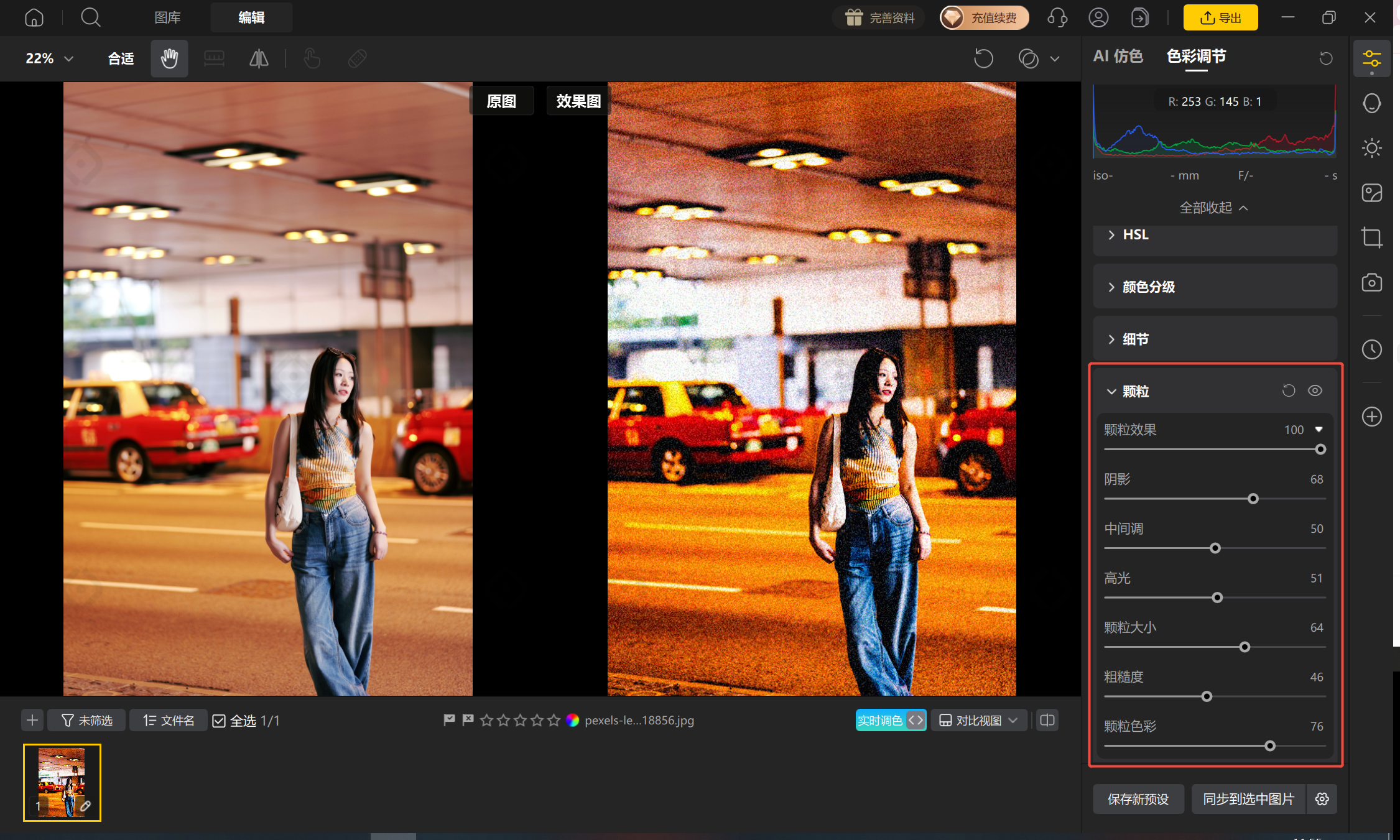The height and width of the screenshot is (840, 1400).
Task: Open the history clock icon
Action: pos(1371,349)
